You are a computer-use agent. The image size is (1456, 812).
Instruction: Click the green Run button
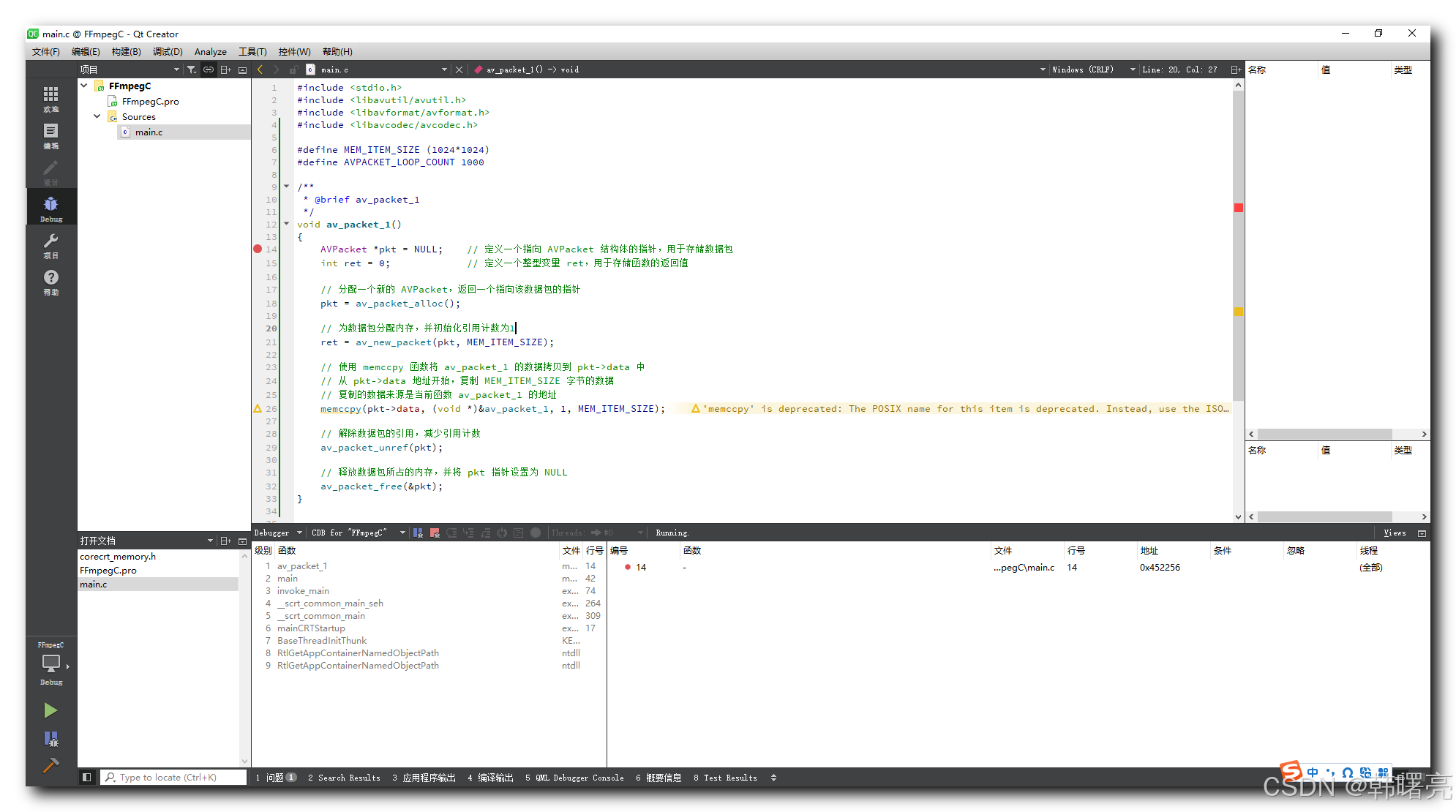[x=50, y=710]
